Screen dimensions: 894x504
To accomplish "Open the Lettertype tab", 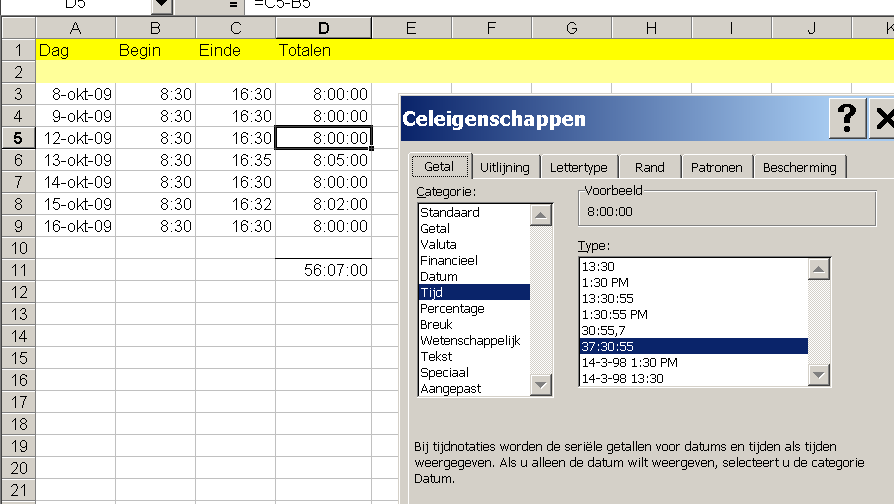I will 578,167.
